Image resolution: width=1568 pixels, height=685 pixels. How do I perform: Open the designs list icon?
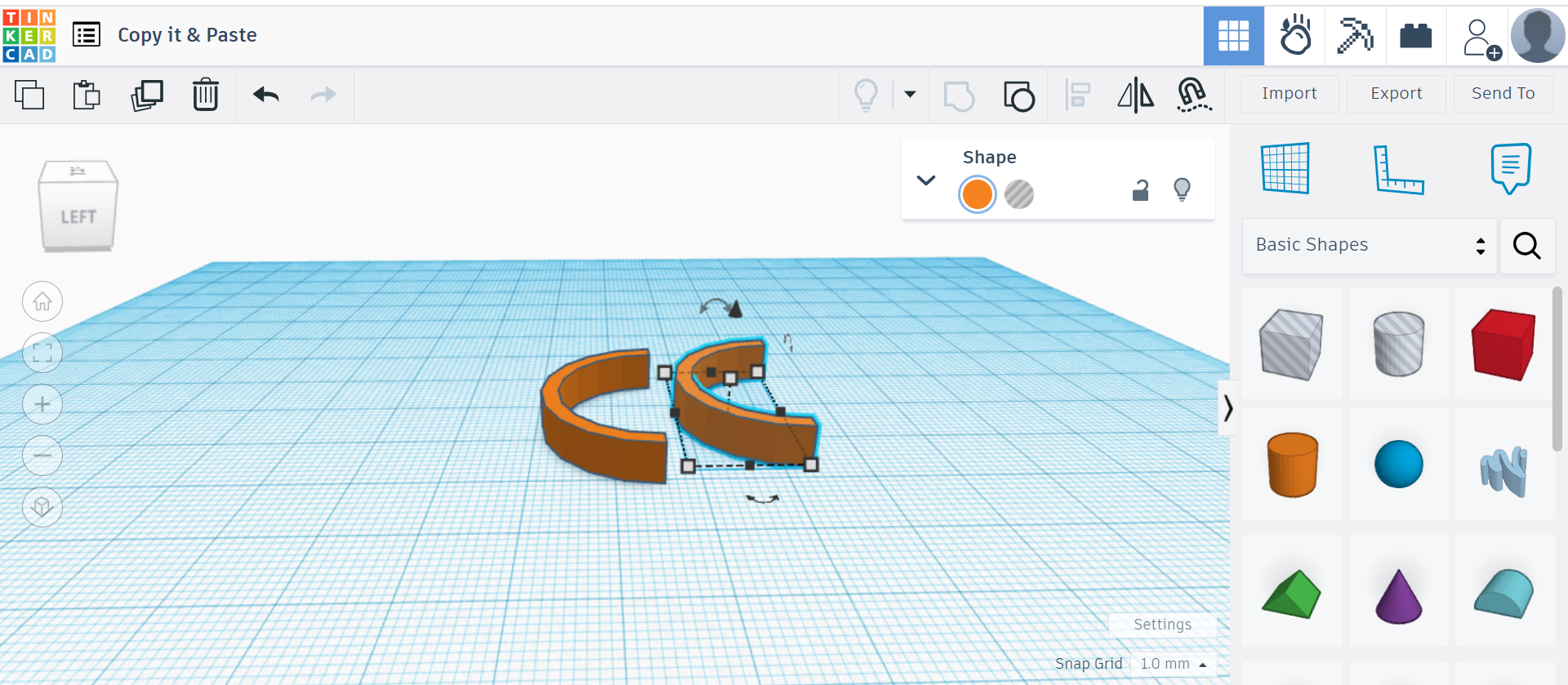(87, 35)
